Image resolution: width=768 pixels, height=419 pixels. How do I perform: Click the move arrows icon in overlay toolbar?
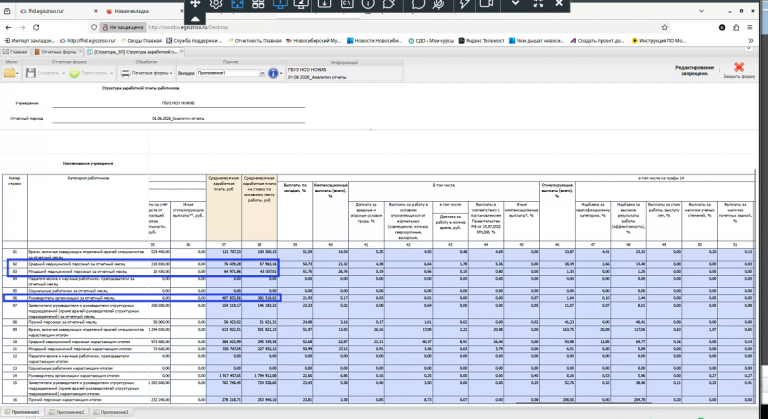195,4
